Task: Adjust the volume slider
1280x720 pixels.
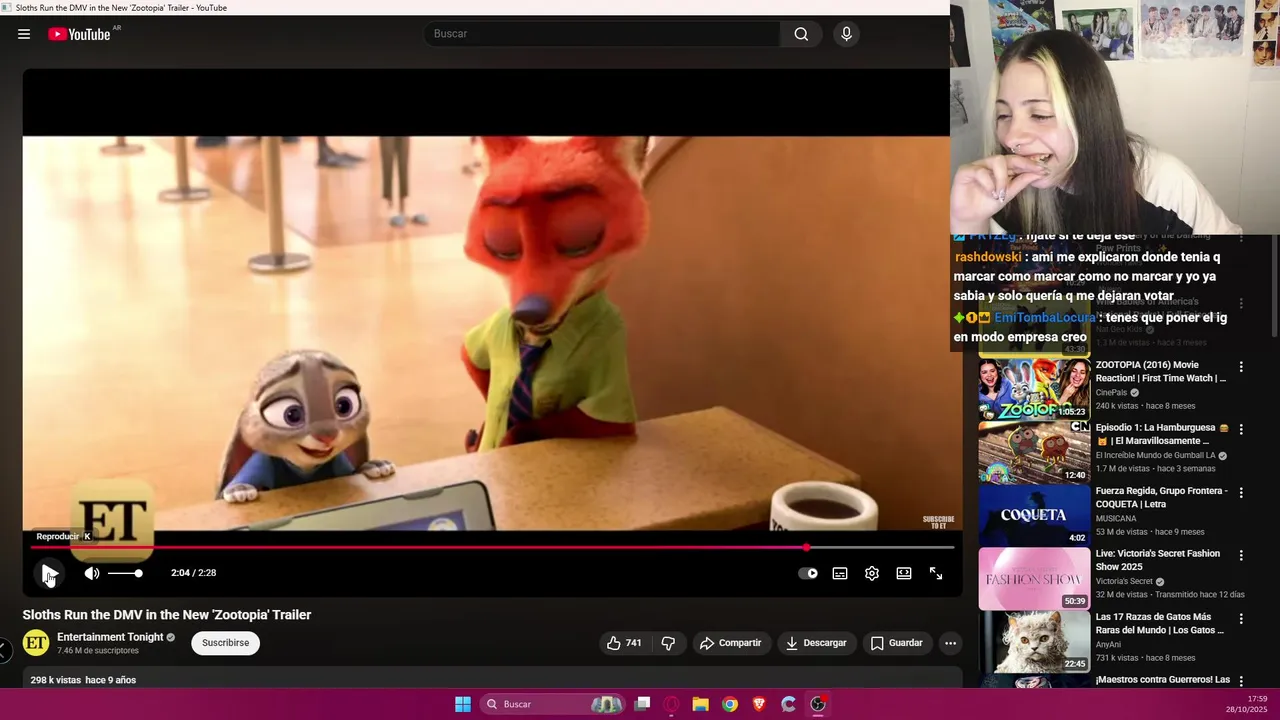Action: 125,573
